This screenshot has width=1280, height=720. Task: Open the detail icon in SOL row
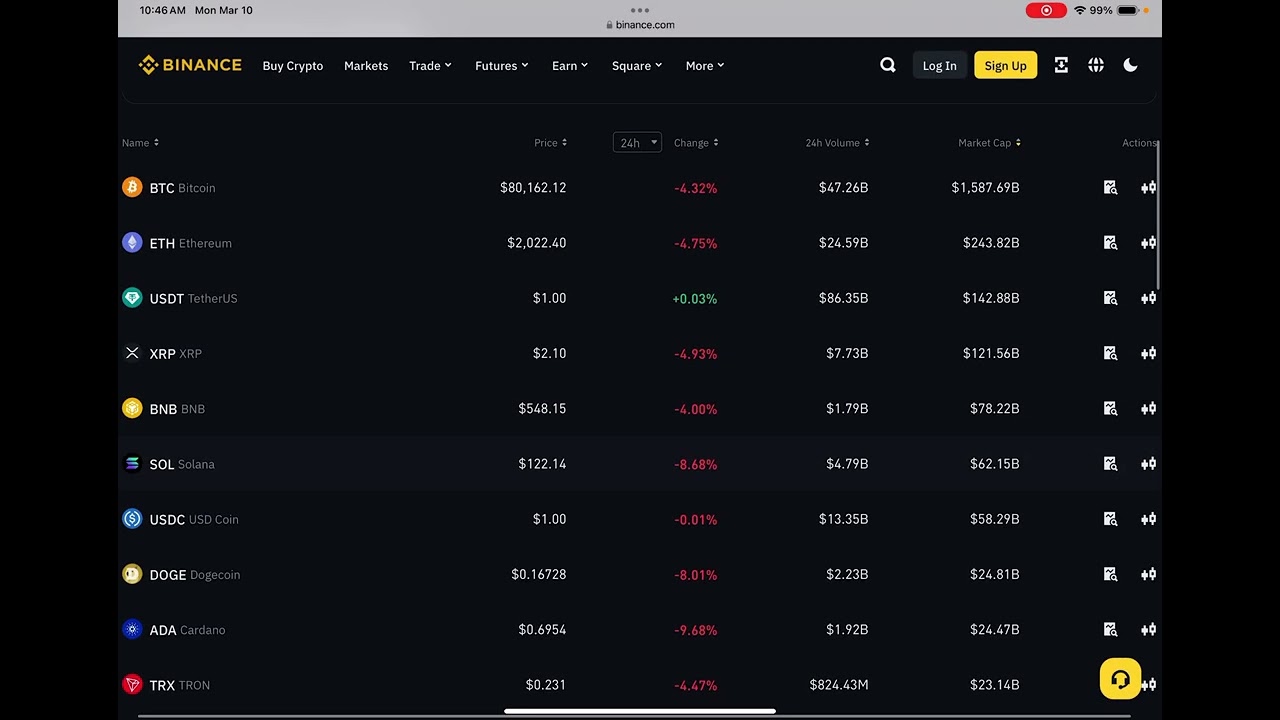(x=1110, y=464)
